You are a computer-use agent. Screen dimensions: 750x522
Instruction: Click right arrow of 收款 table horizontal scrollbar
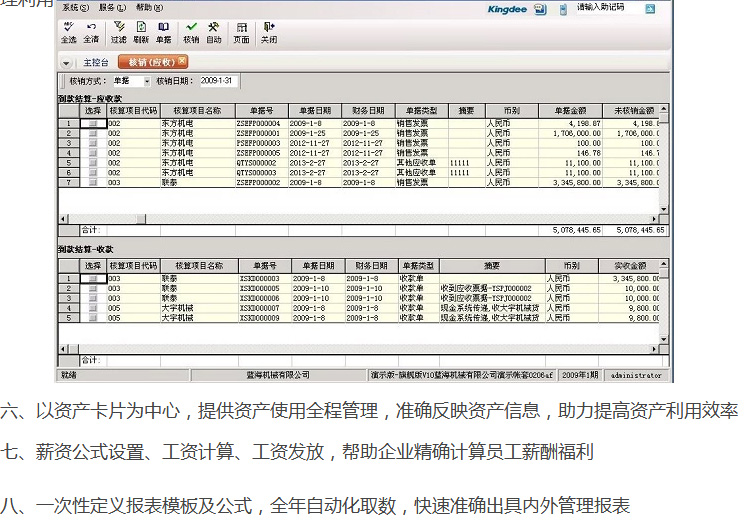tap(654, 349)
